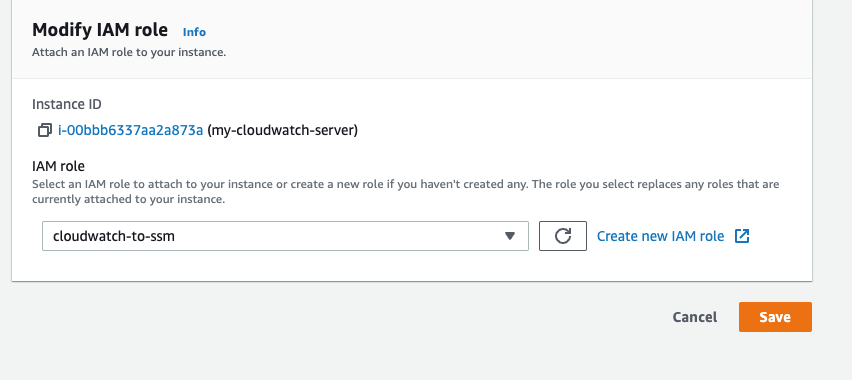Click the refresh IAM roles icon button

tap(563, 236)
